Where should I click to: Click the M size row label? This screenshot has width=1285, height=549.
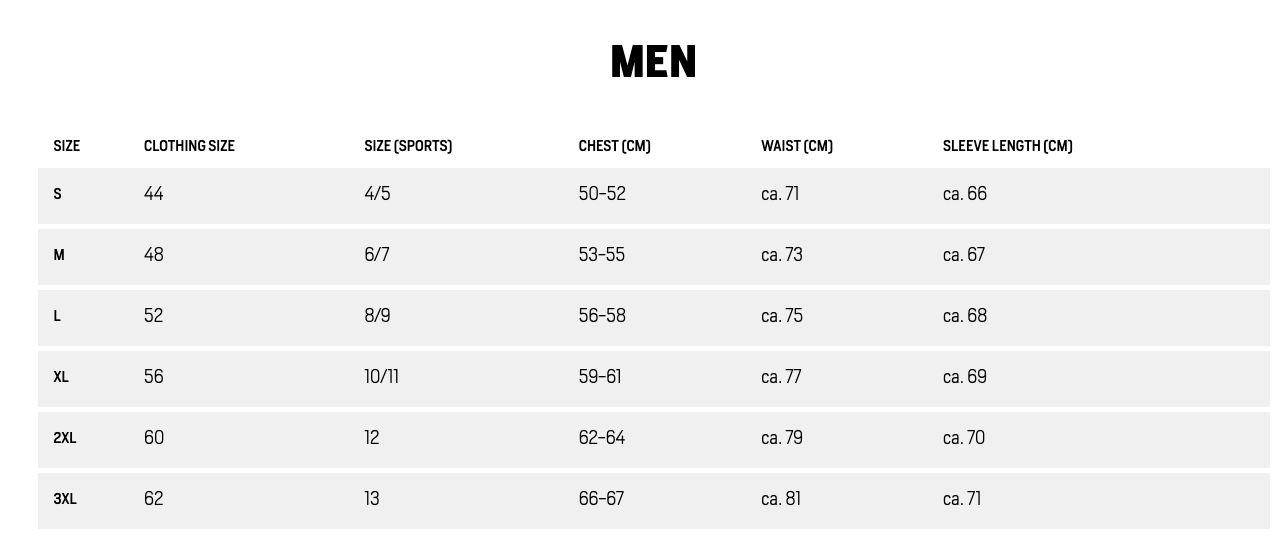click(x=59, y=255)
